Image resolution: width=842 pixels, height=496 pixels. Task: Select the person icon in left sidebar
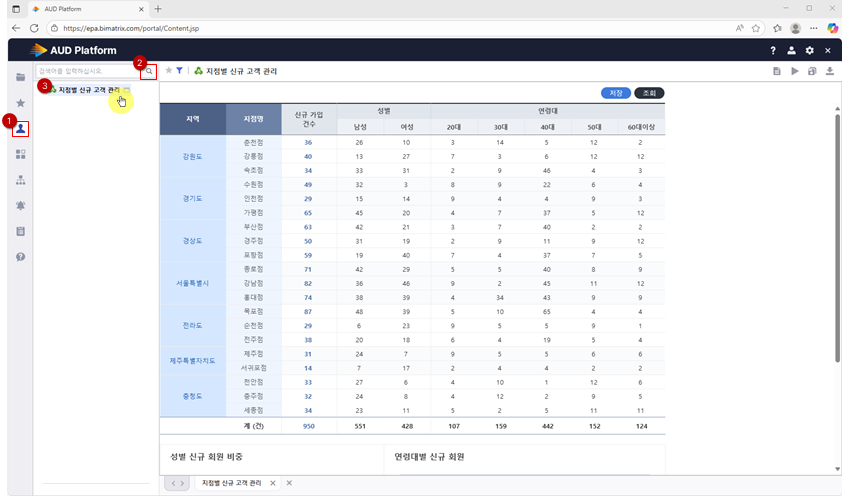point(21,128)
